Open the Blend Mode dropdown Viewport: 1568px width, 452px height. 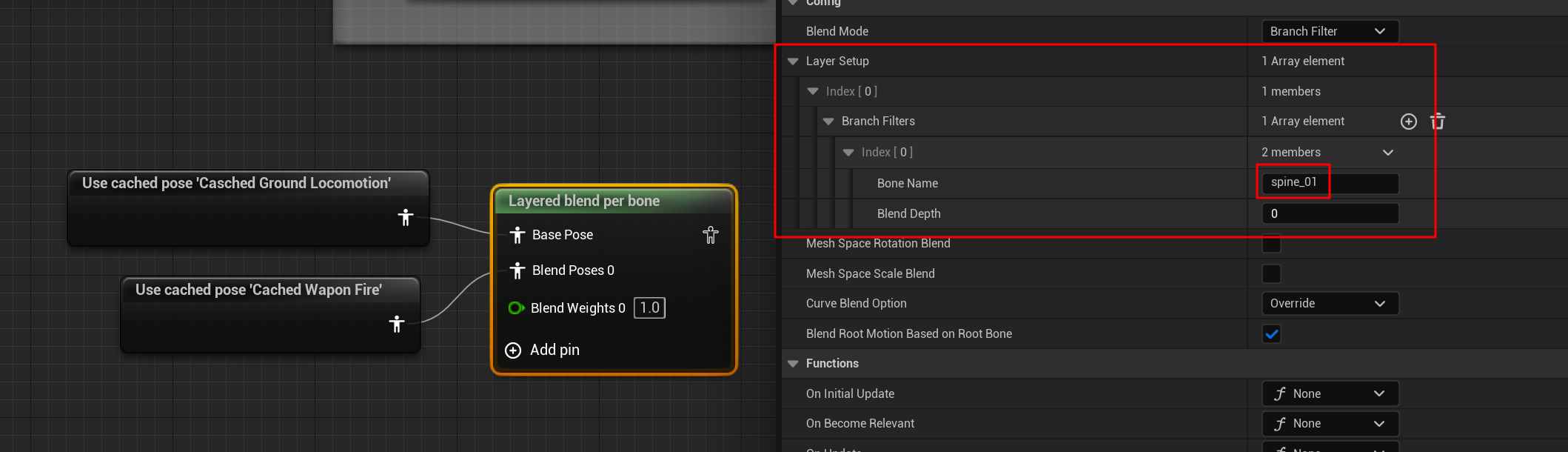[1330, 31]
